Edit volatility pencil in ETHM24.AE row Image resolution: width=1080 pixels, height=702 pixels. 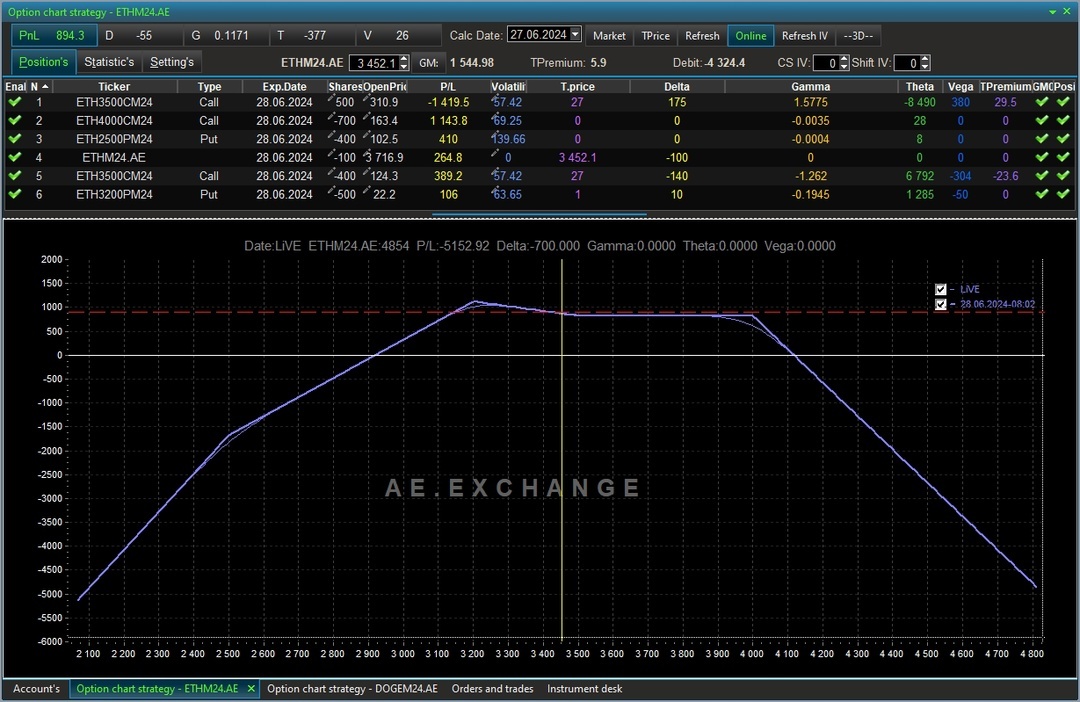[495, 154]
